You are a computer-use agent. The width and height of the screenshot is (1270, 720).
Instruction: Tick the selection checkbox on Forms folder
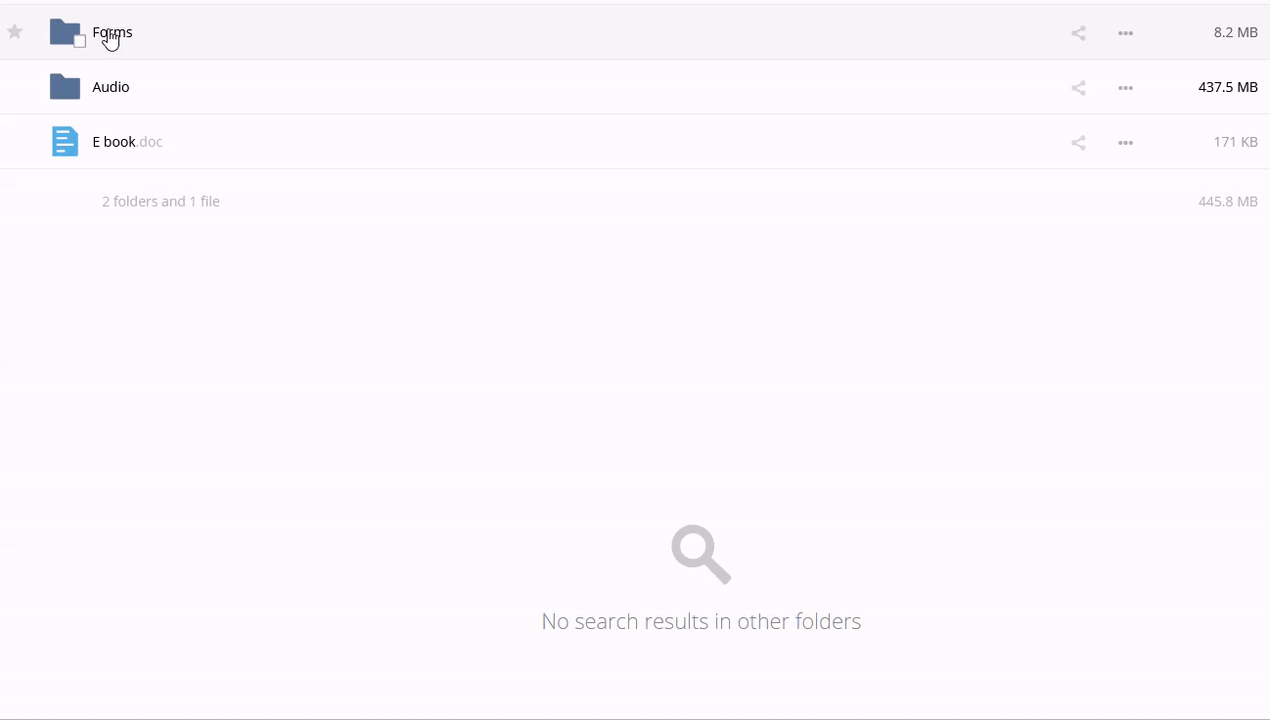click(x=79, y=41)
